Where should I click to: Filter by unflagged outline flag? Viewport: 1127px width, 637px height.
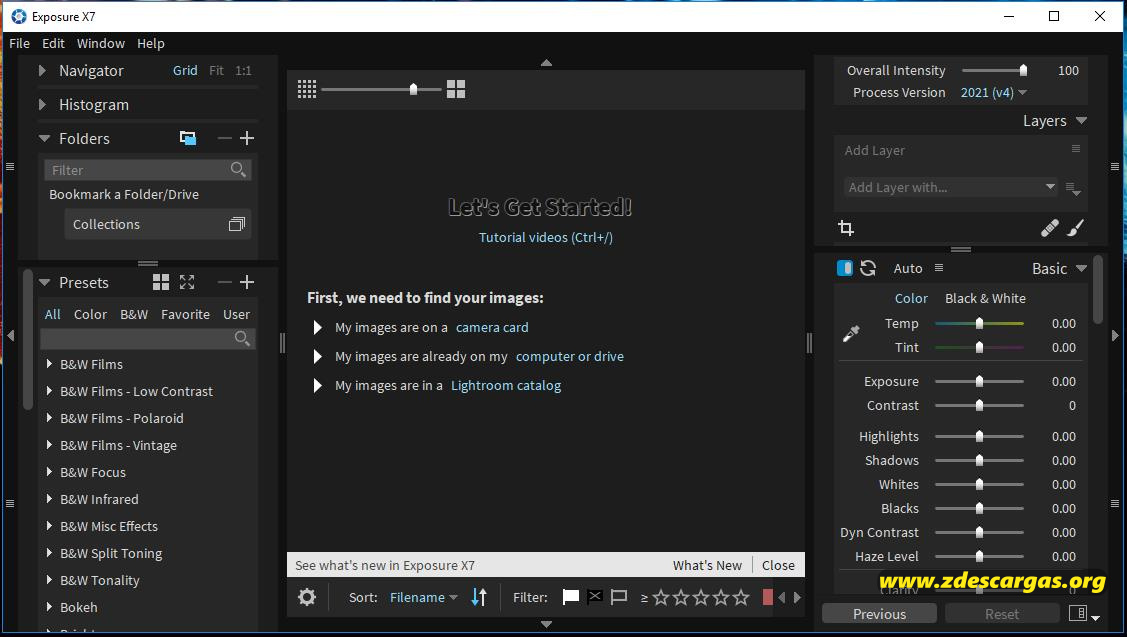618,597
